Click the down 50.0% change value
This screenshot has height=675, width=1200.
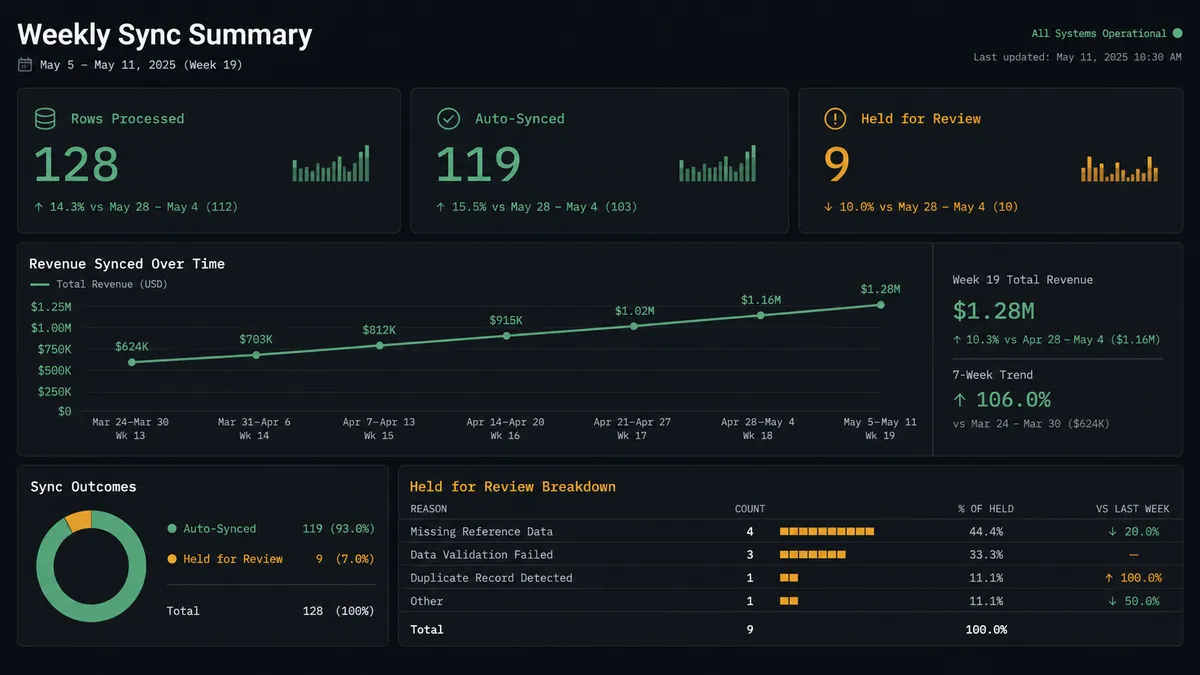coord(1133,601)
